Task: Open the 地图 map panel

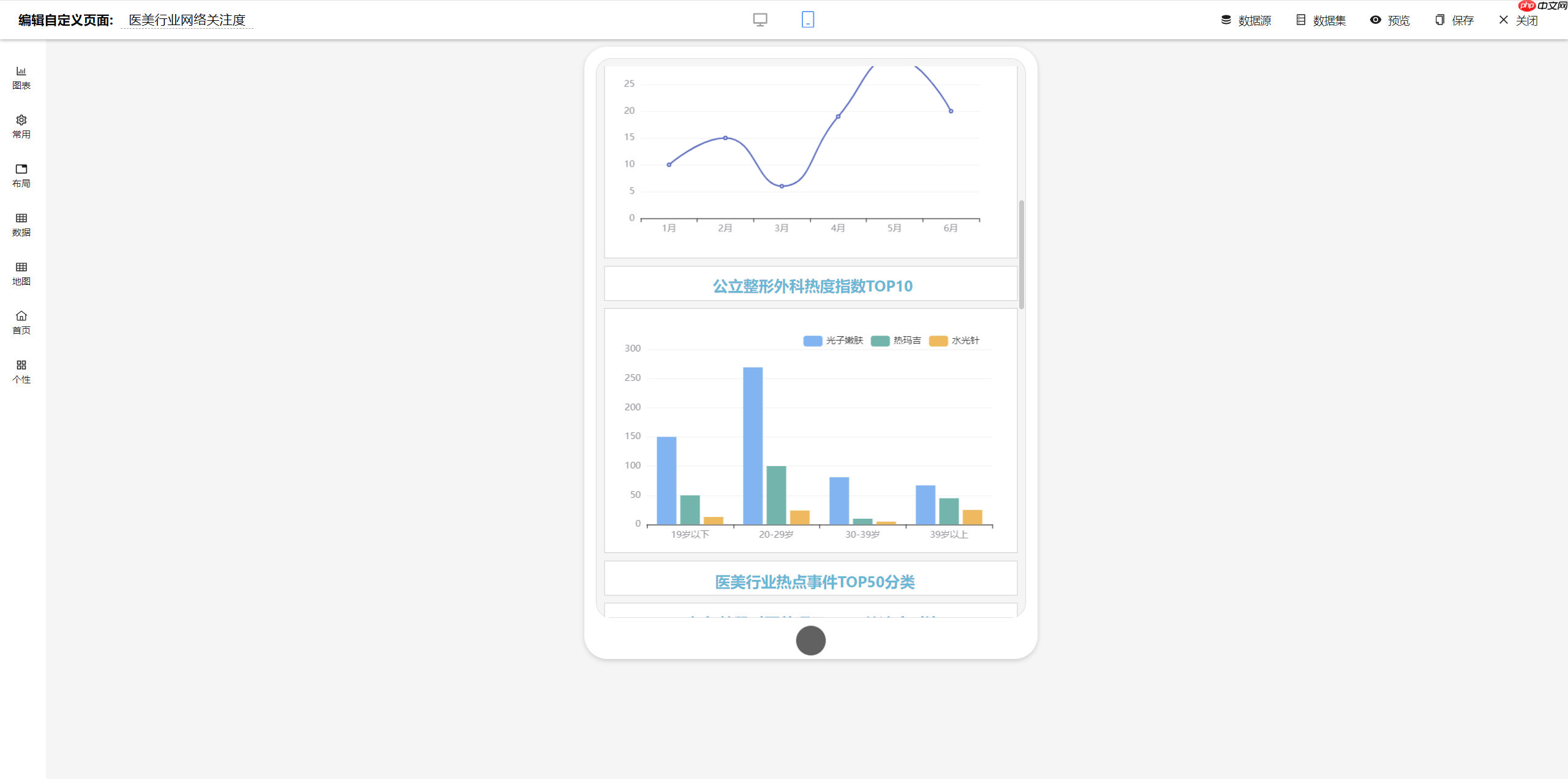Action: (21, 274)
